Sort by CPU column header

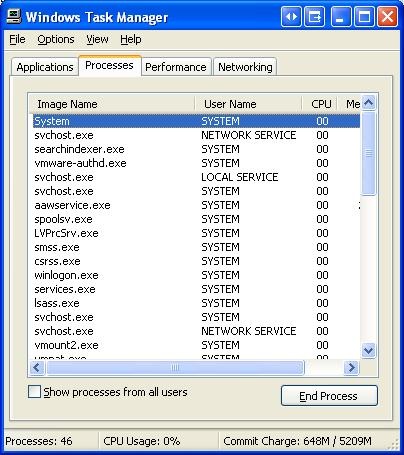320,104
